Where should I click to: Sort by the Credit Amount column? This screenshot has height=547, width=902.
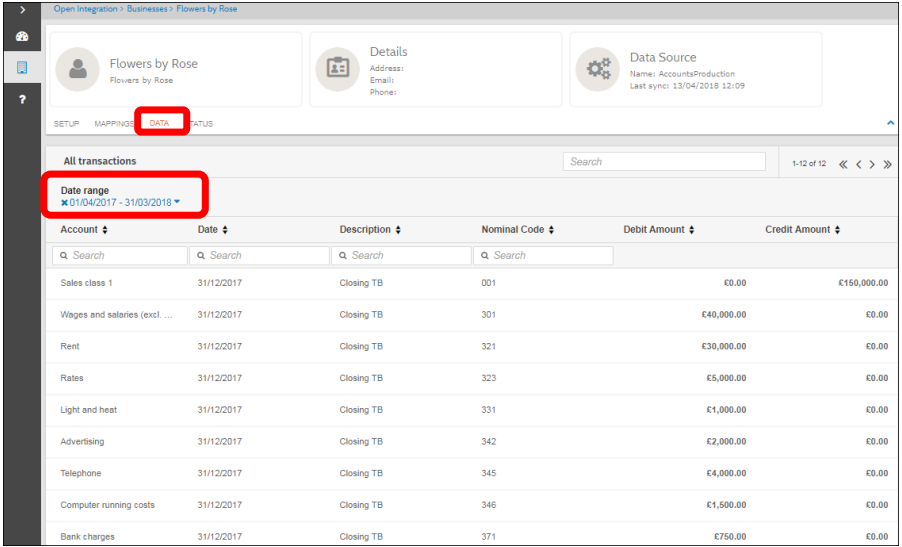pyautogui.click(x=802, y=229)
